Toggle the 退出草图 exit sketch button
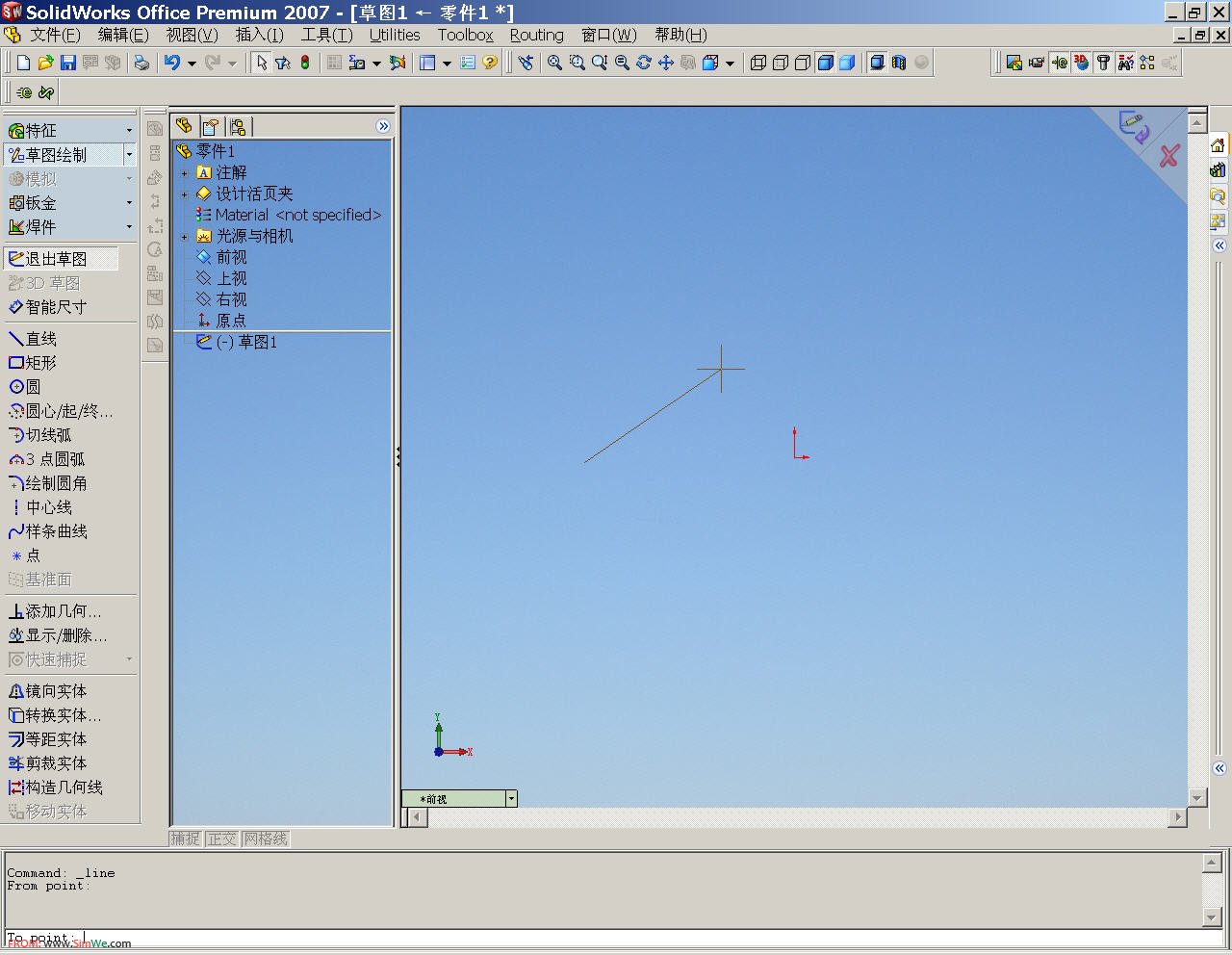The image size is (1232, 955). coord(62,259)
